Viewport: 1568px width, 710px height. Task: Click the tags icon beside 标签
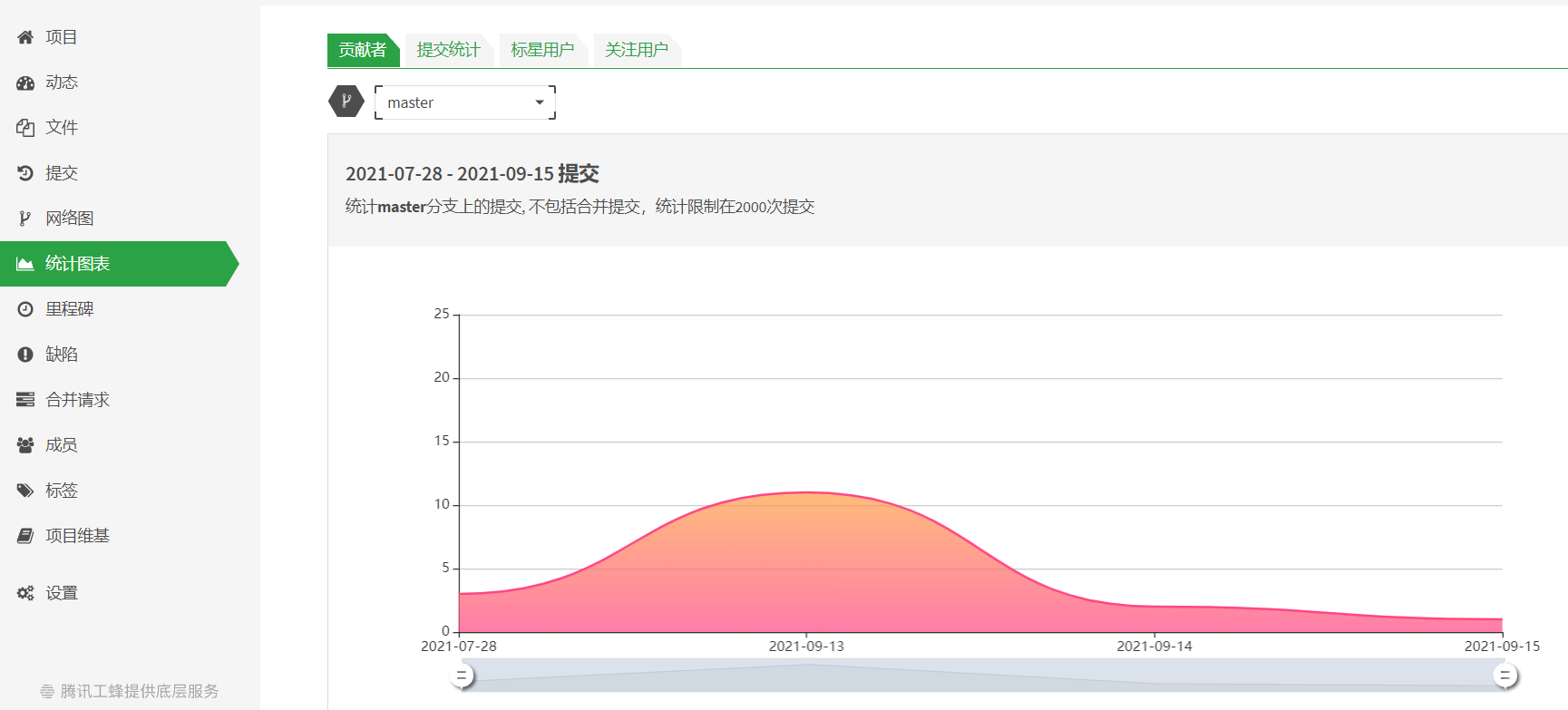[25, 491]
